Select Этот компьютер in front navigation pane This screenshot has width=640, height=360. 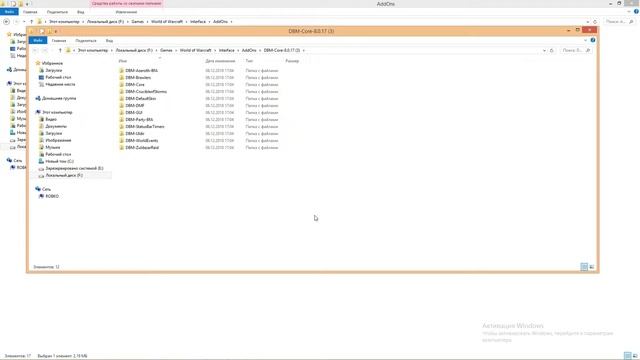[x=57, y=112]
